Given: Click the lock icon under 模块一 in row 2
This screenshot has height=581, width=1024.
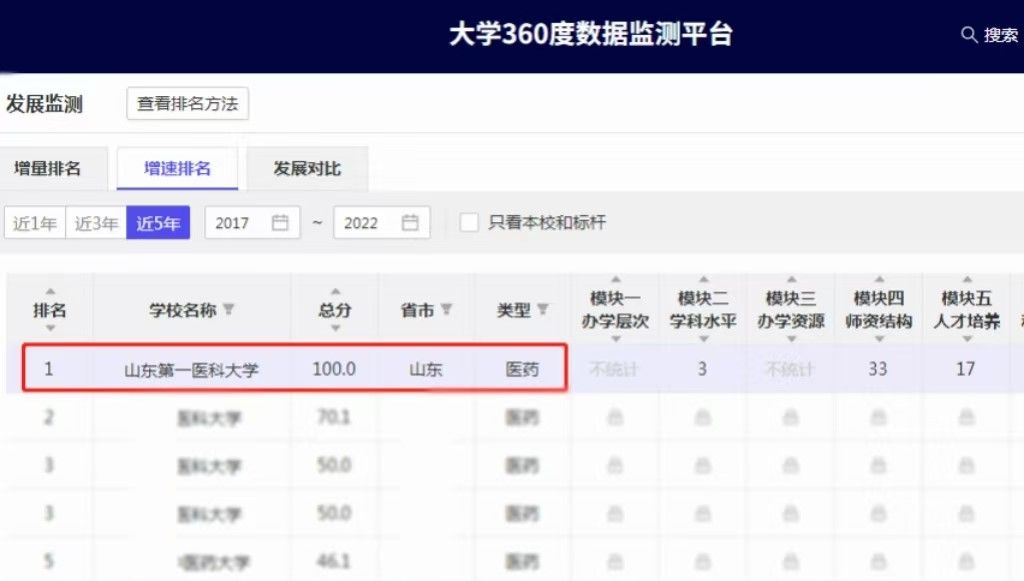Looking at the screenshot, I should tap(615, 417).
